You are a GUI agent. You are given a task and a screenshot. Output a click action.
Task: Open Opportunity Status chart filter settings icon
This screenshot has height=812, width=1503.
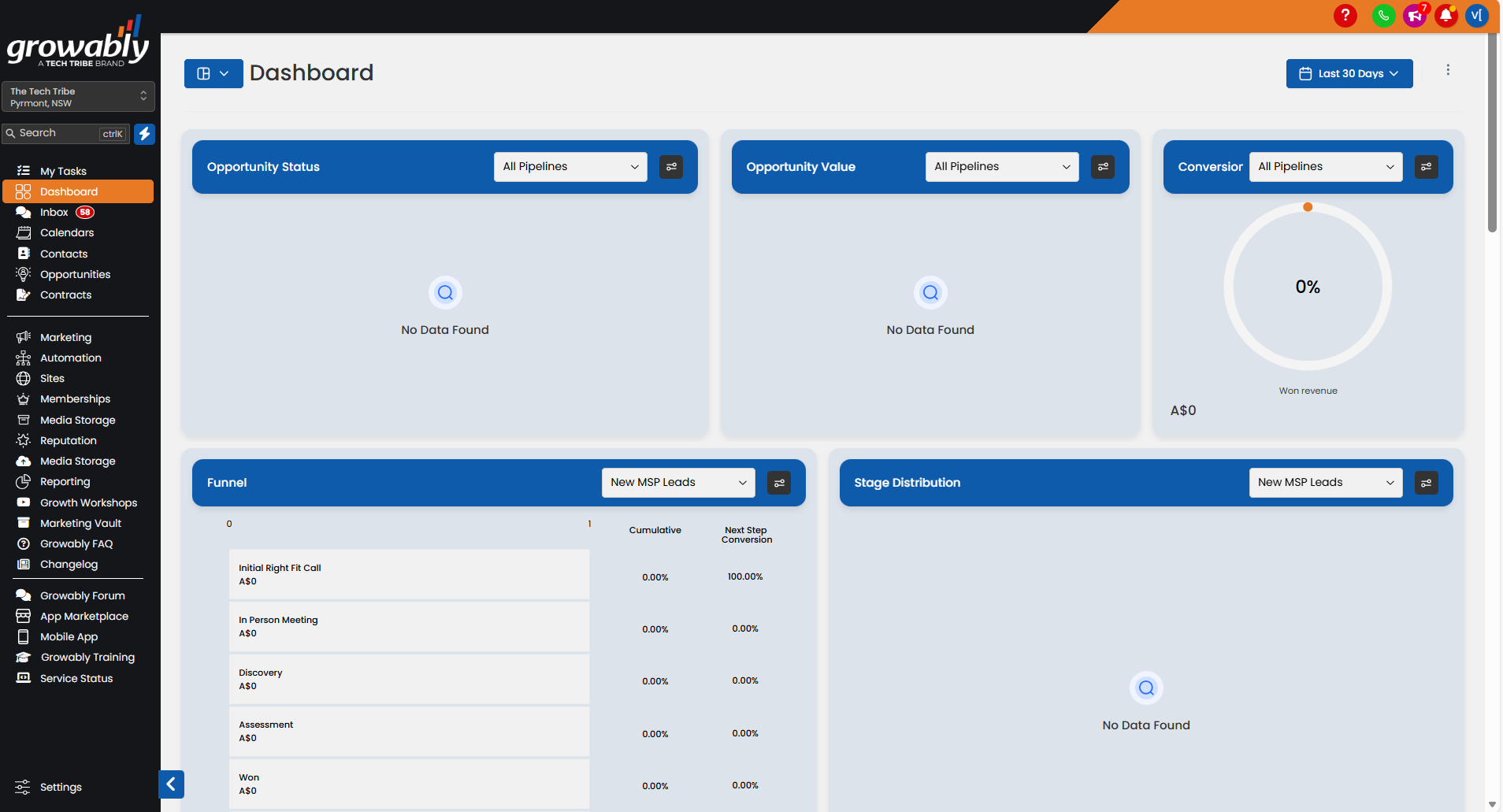(671, 166)
